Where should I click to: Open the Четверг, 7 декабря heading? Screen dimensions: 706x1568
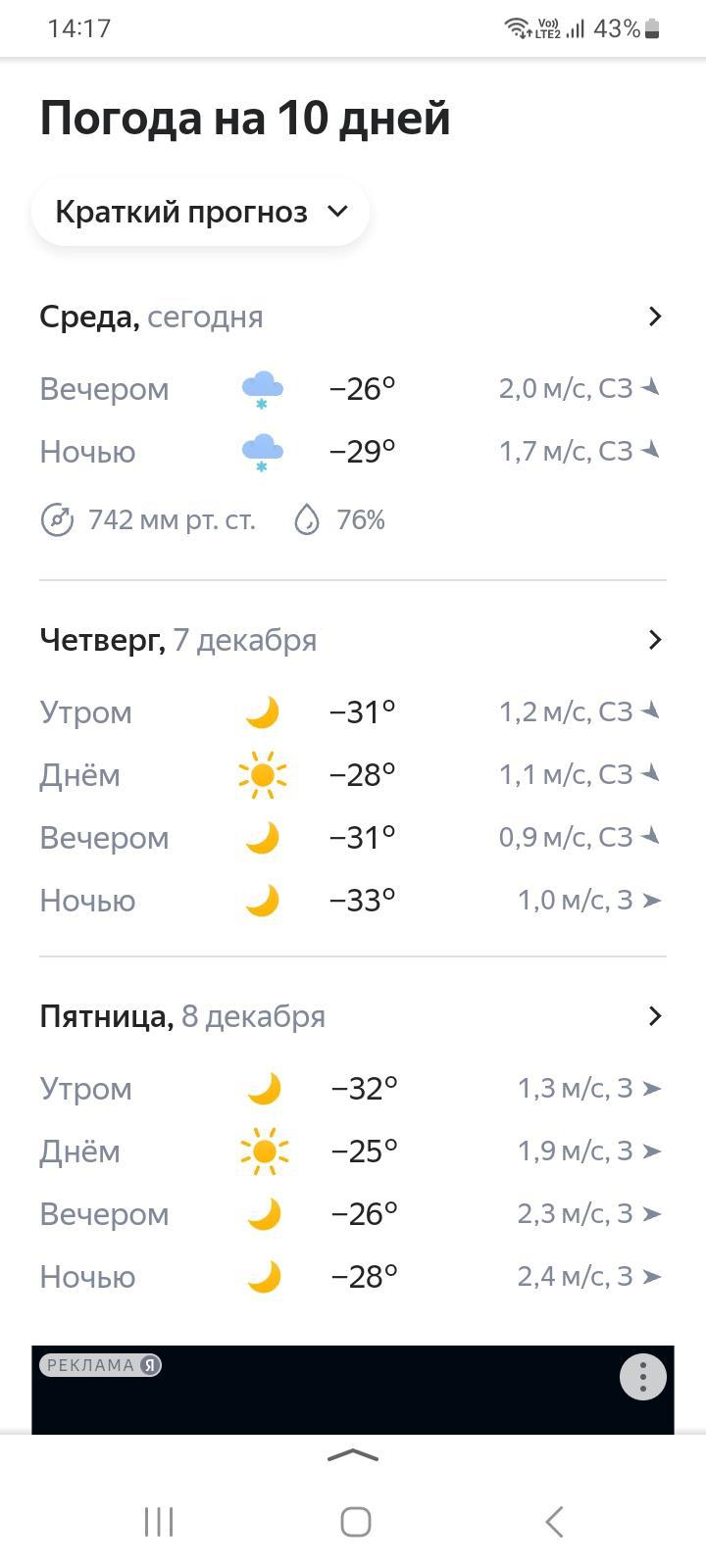[x=177, y=640]
